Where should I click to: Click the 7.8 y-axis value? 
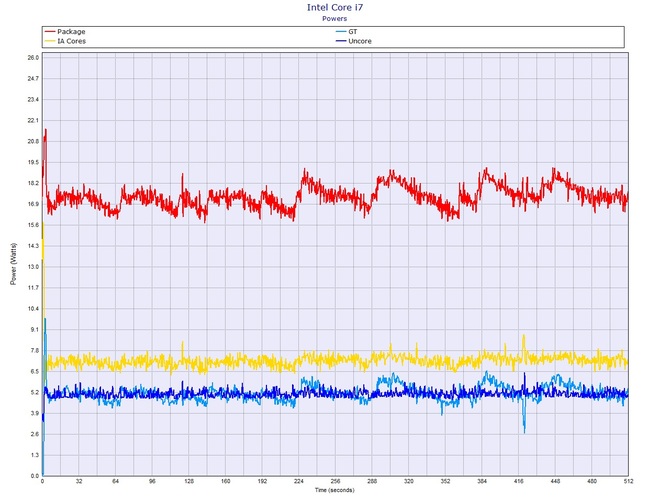pyautogui.click(x=35, y=350)
